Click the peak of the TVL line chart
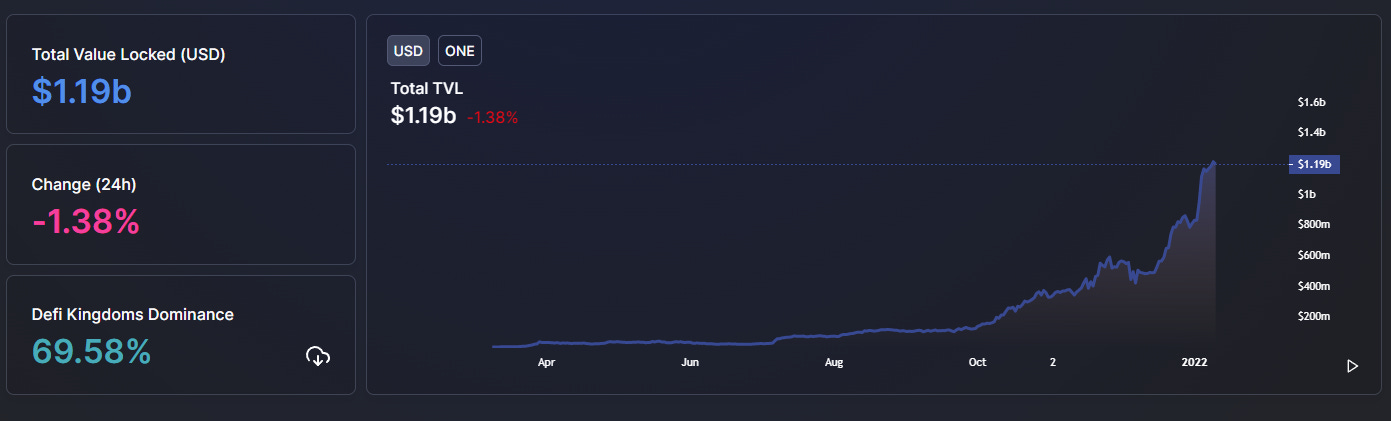This screenshot has width=1391, height=421. [1214, 161]
